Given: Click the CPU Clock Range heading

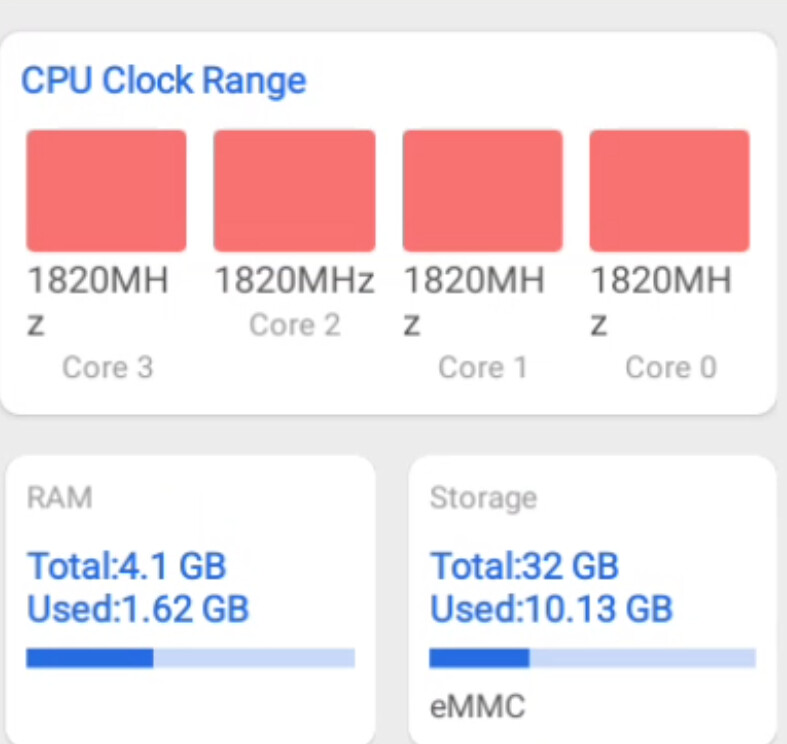Looking at the screenshot, I should 164,80.
